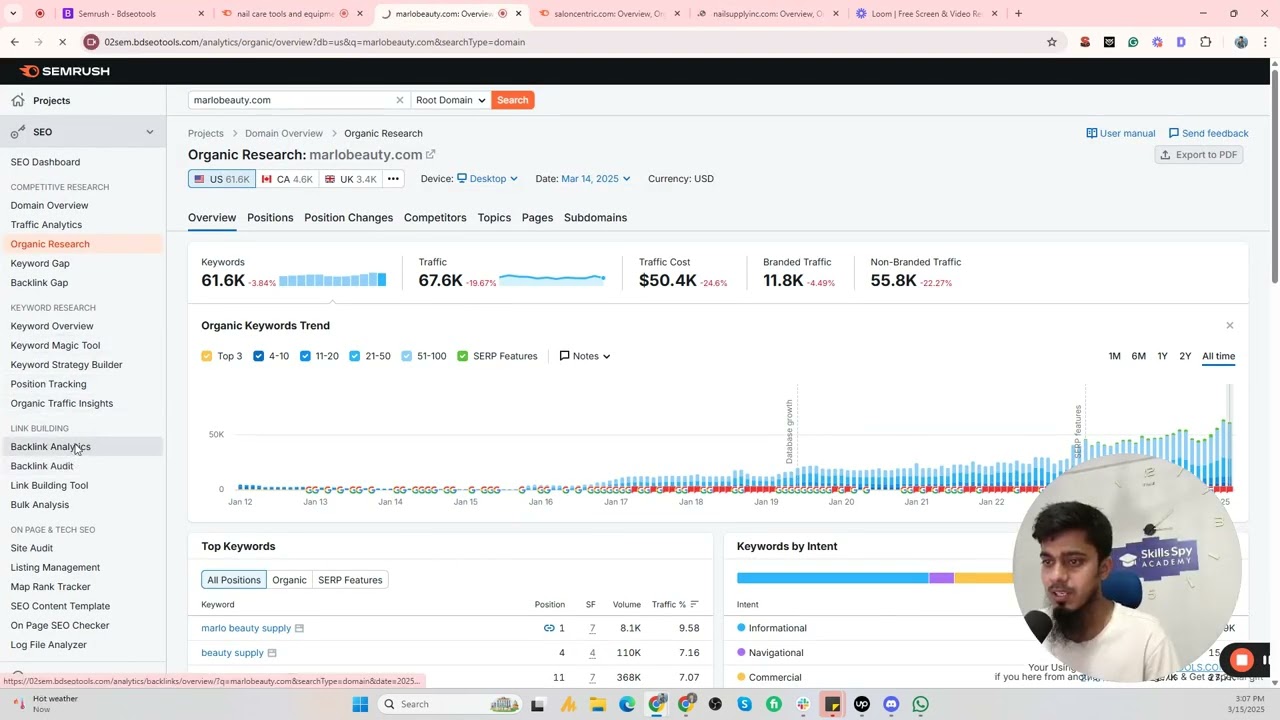Toggle the SERP Features checkbox in chart legend
1280x720 pixels.
pyautogui.click(x=462, y=356)
